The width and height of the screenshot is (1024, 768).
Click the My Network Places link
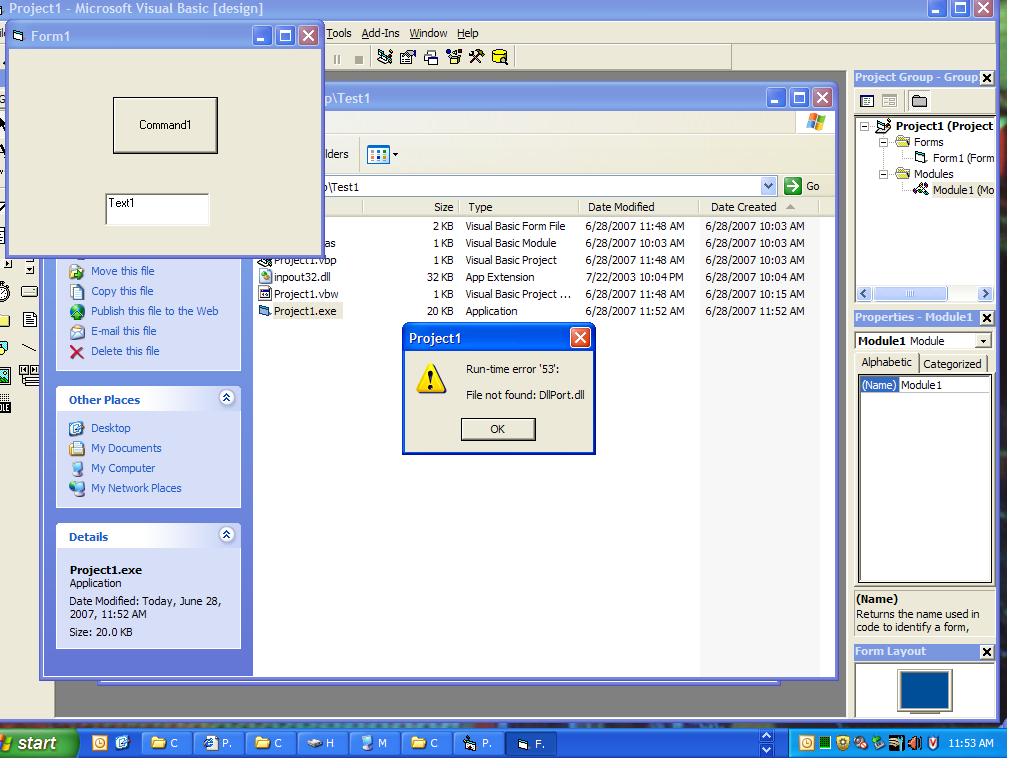[136, 488]
